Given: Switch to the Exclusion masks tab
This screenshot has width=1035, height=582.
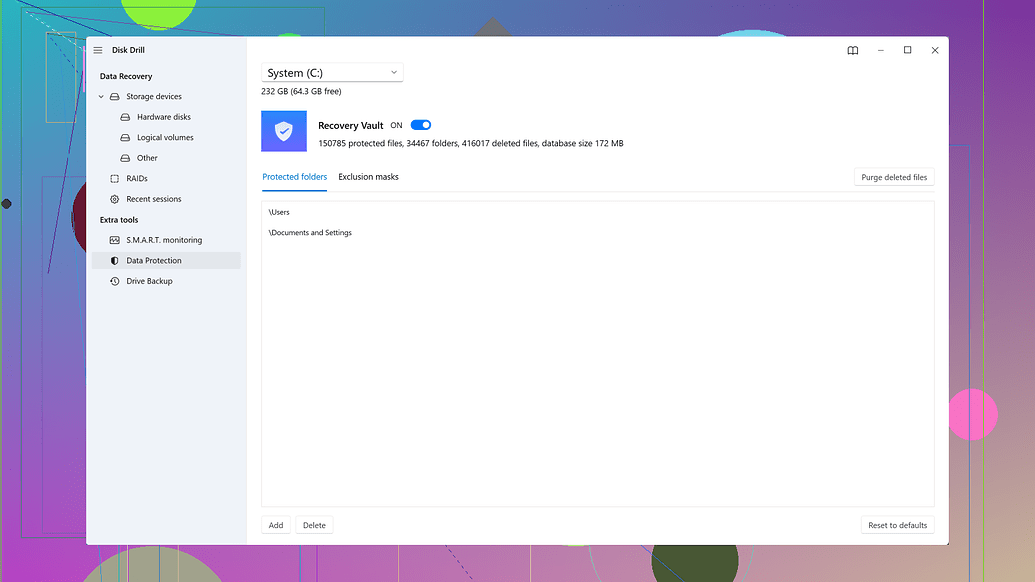Looking at the screenshot, I should (368, 176).
